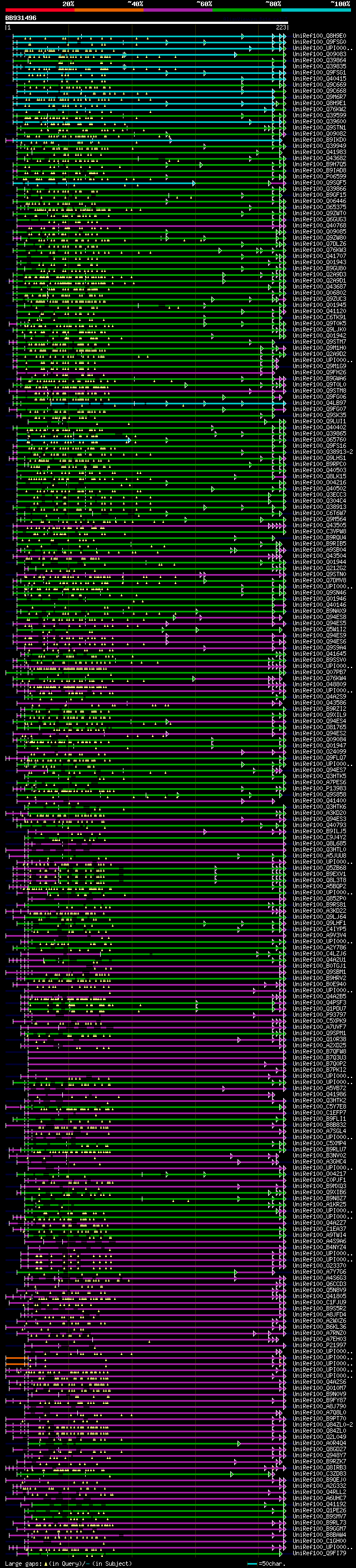Click the green ~80% identity color bar

[247, 10]
